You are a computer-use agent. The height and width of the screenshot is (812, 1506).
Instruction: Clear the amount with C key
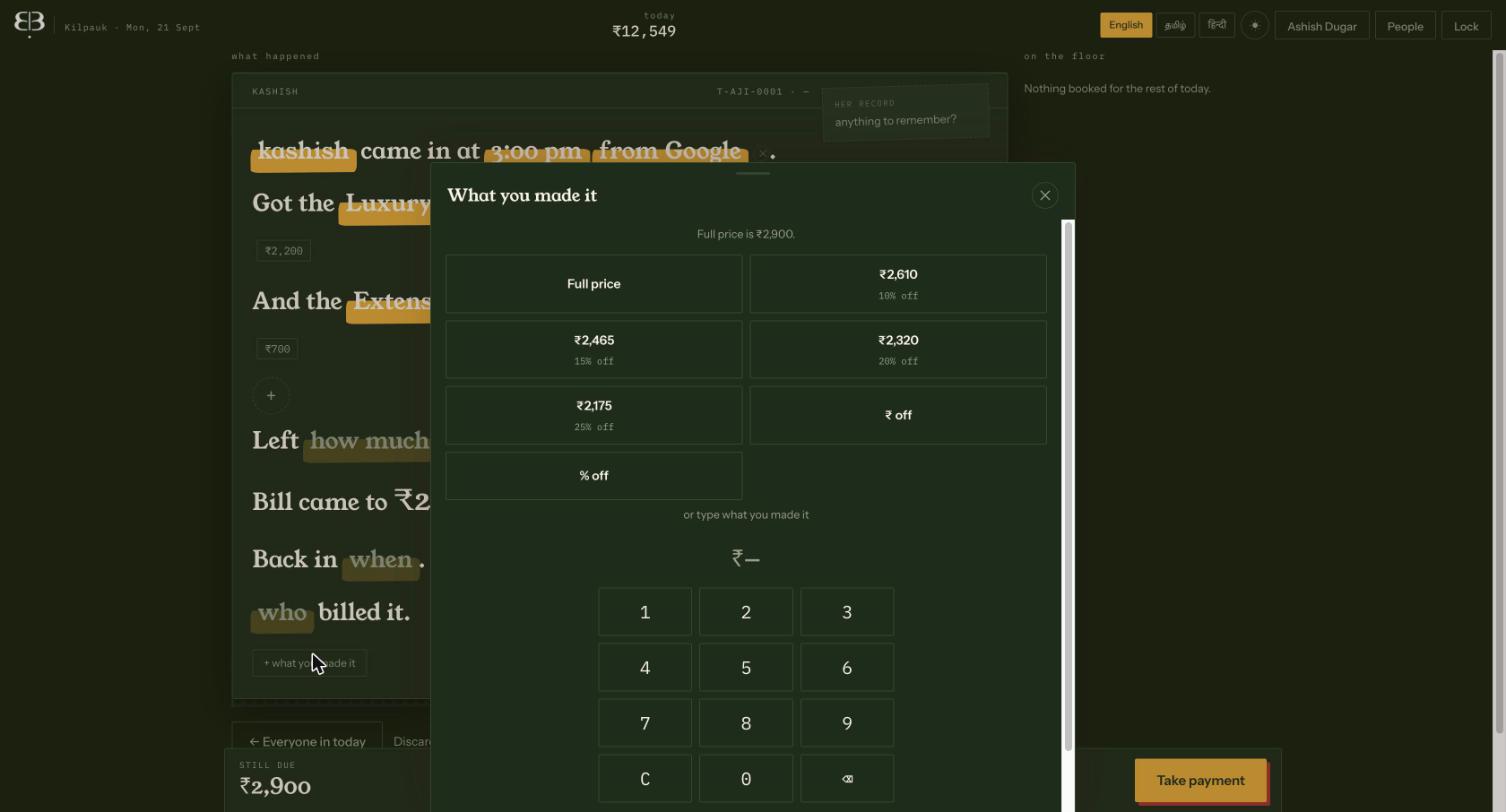[x=645, y=779]
